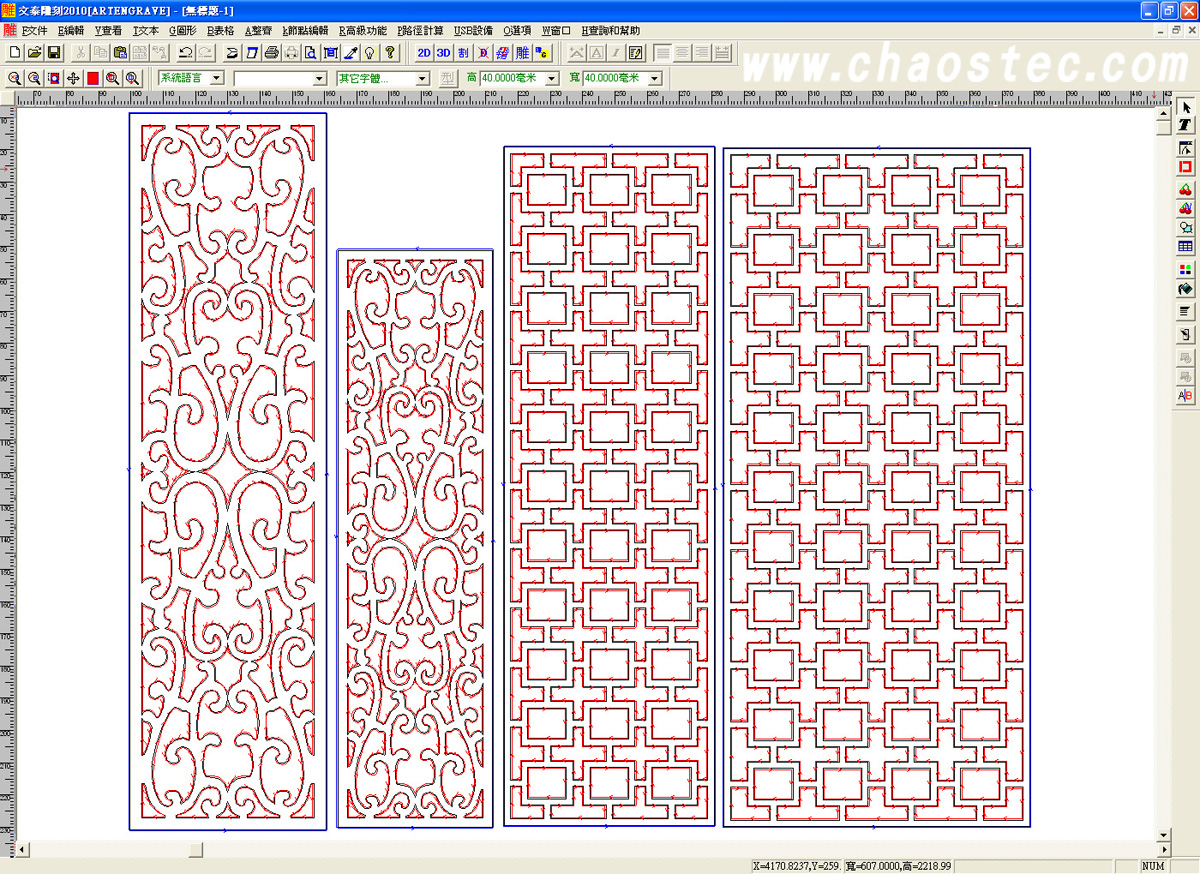Toggle right text alignment

701,52
